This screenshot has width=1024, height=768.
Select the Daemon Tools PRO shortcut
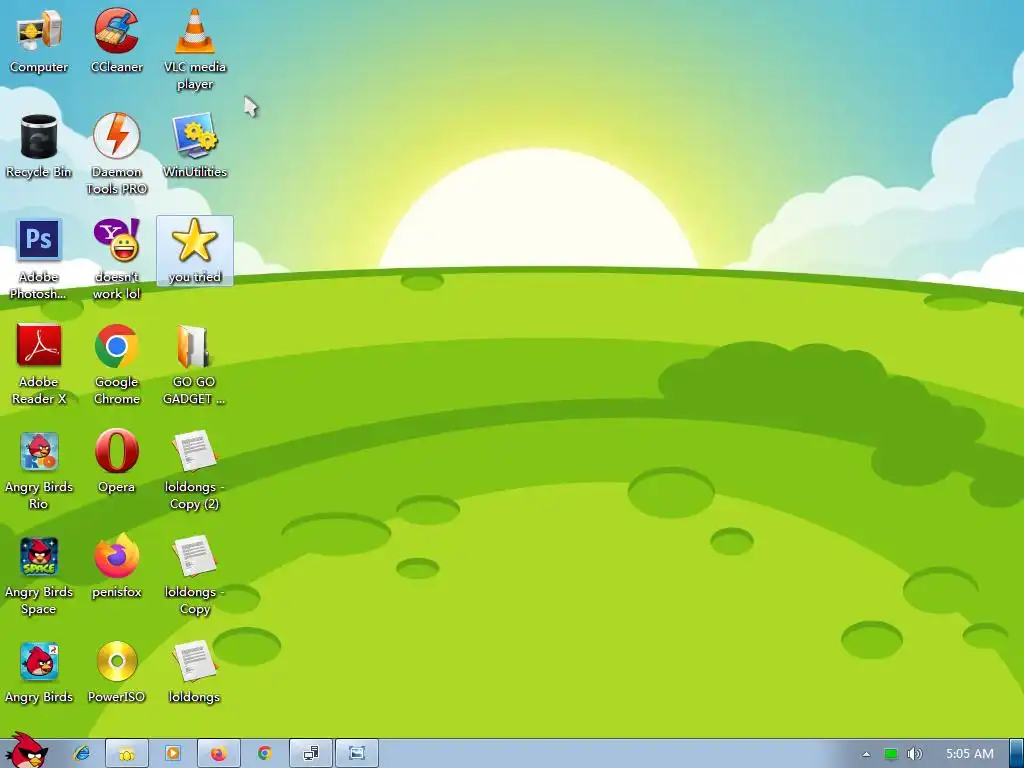[x=116, y=154]
